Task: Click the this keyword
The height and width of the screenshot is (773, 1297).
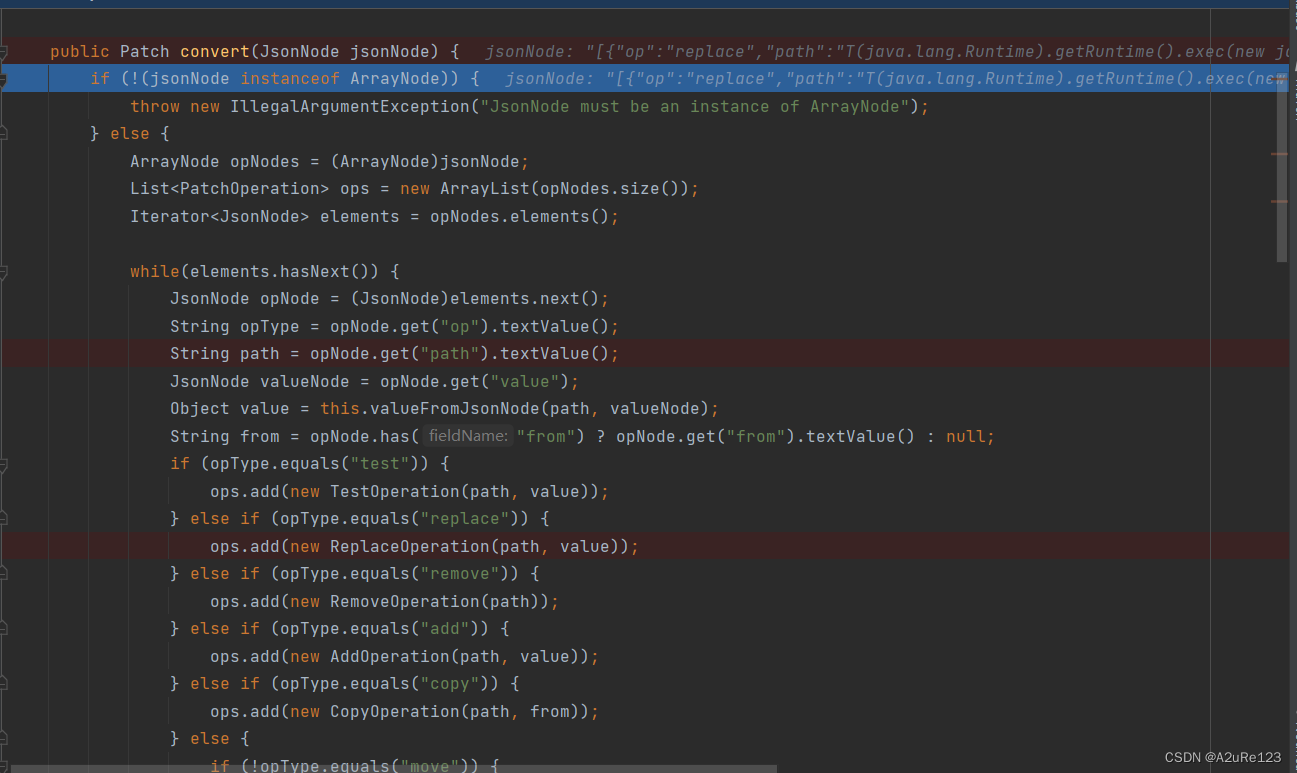Action: (x=340, y=408)
